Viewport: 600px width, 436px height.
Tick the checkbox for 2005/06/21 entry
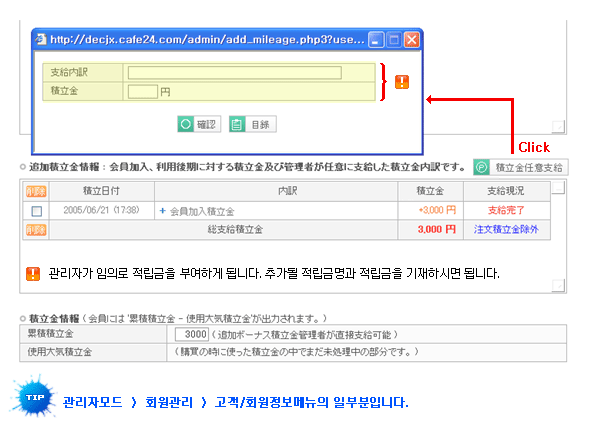click(37, 211)
